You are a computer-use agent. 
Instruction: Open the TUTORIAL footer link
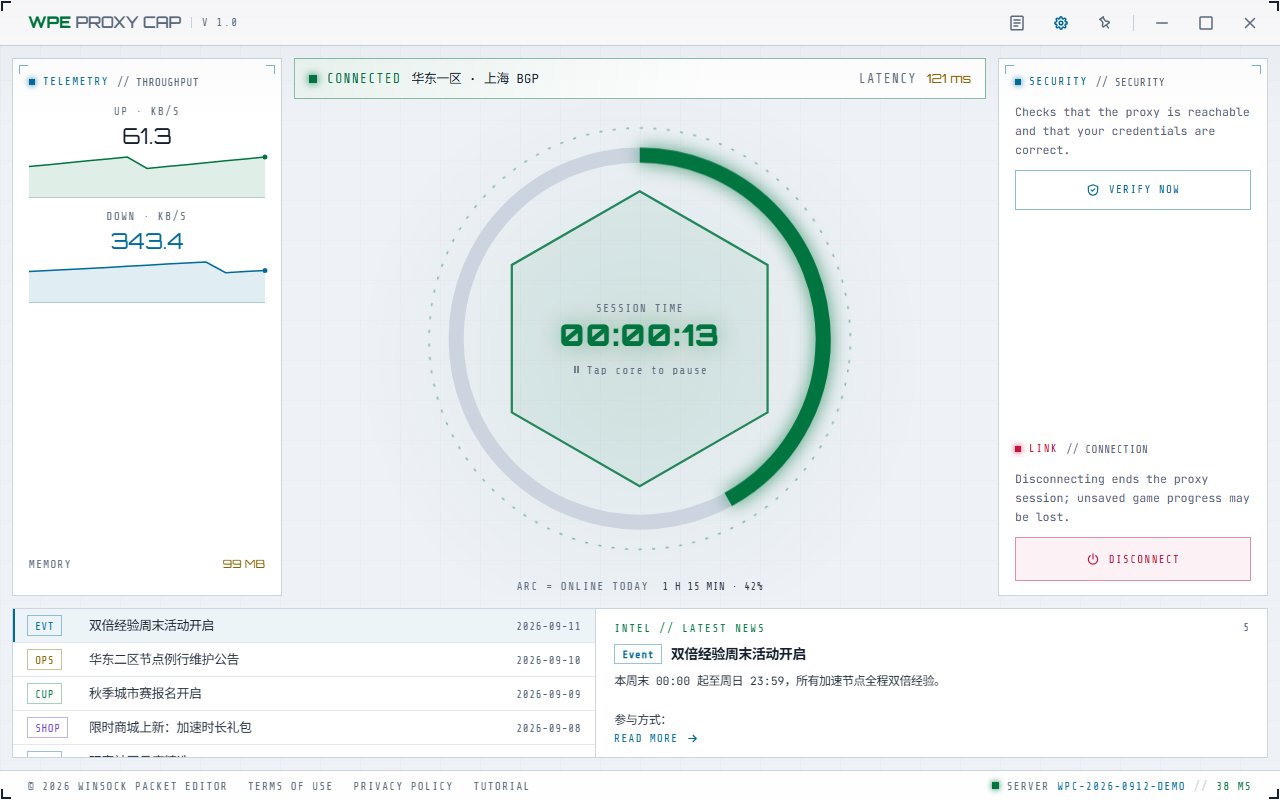click(x=501, y=786)
